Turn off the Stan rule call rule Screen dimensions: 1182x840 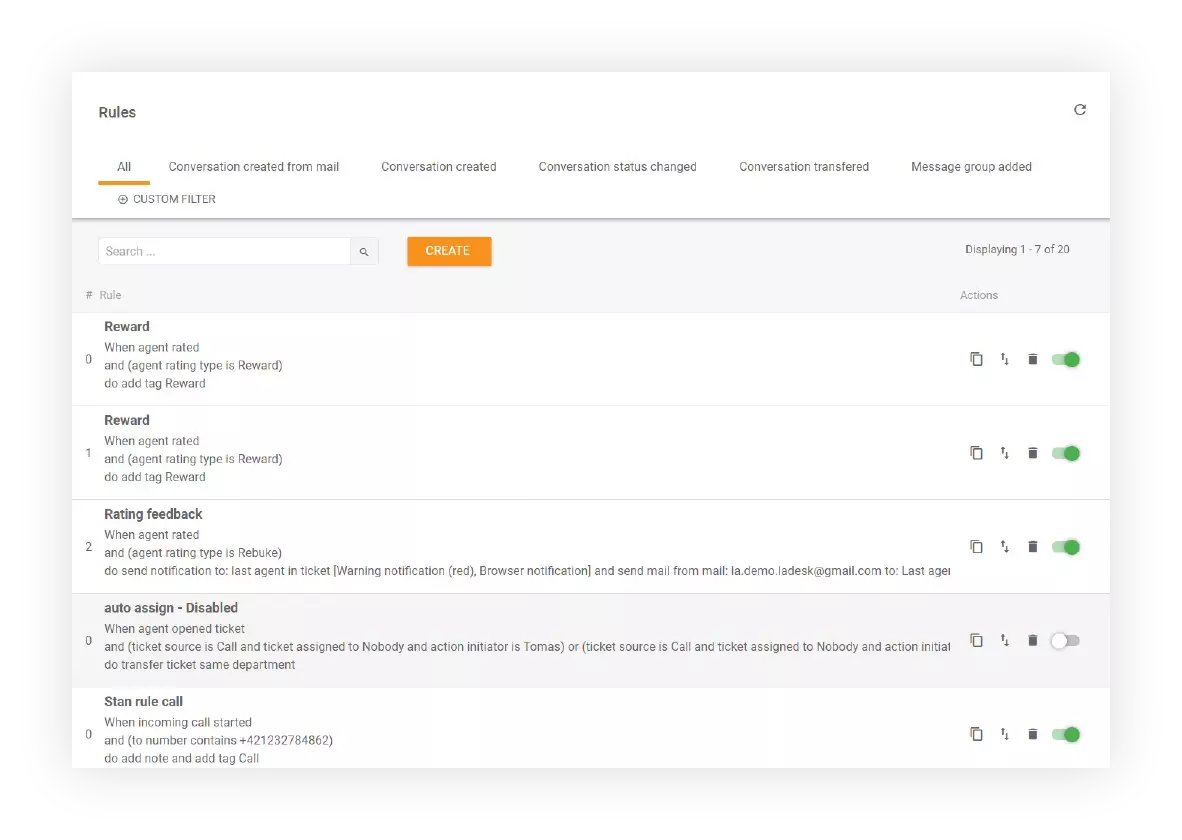tap(1065, 734)
